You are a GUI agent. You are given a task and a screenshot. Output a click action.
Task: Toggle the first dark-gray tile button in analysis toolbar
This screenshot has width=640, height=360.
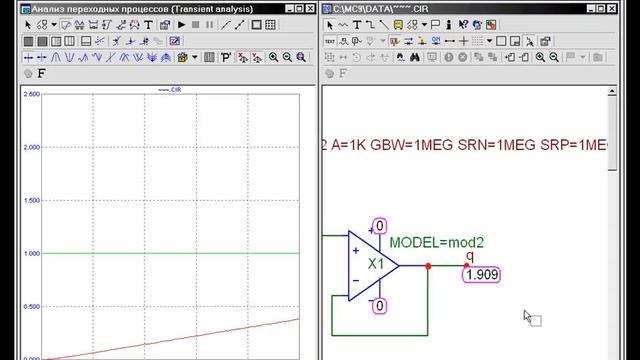tap(29, 41)
